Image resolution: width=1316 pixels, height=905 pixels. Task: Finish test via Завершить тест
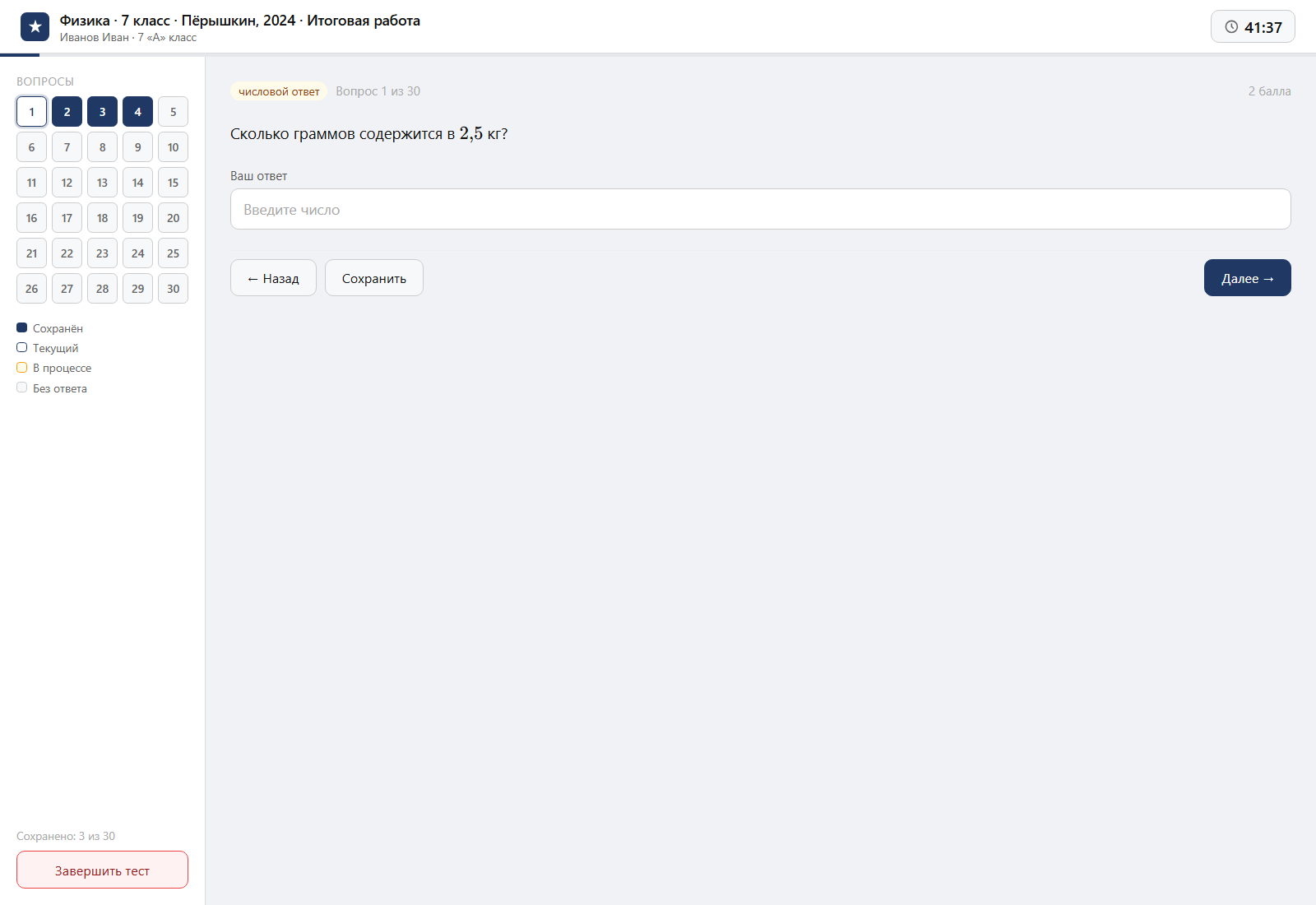(102, 870)
